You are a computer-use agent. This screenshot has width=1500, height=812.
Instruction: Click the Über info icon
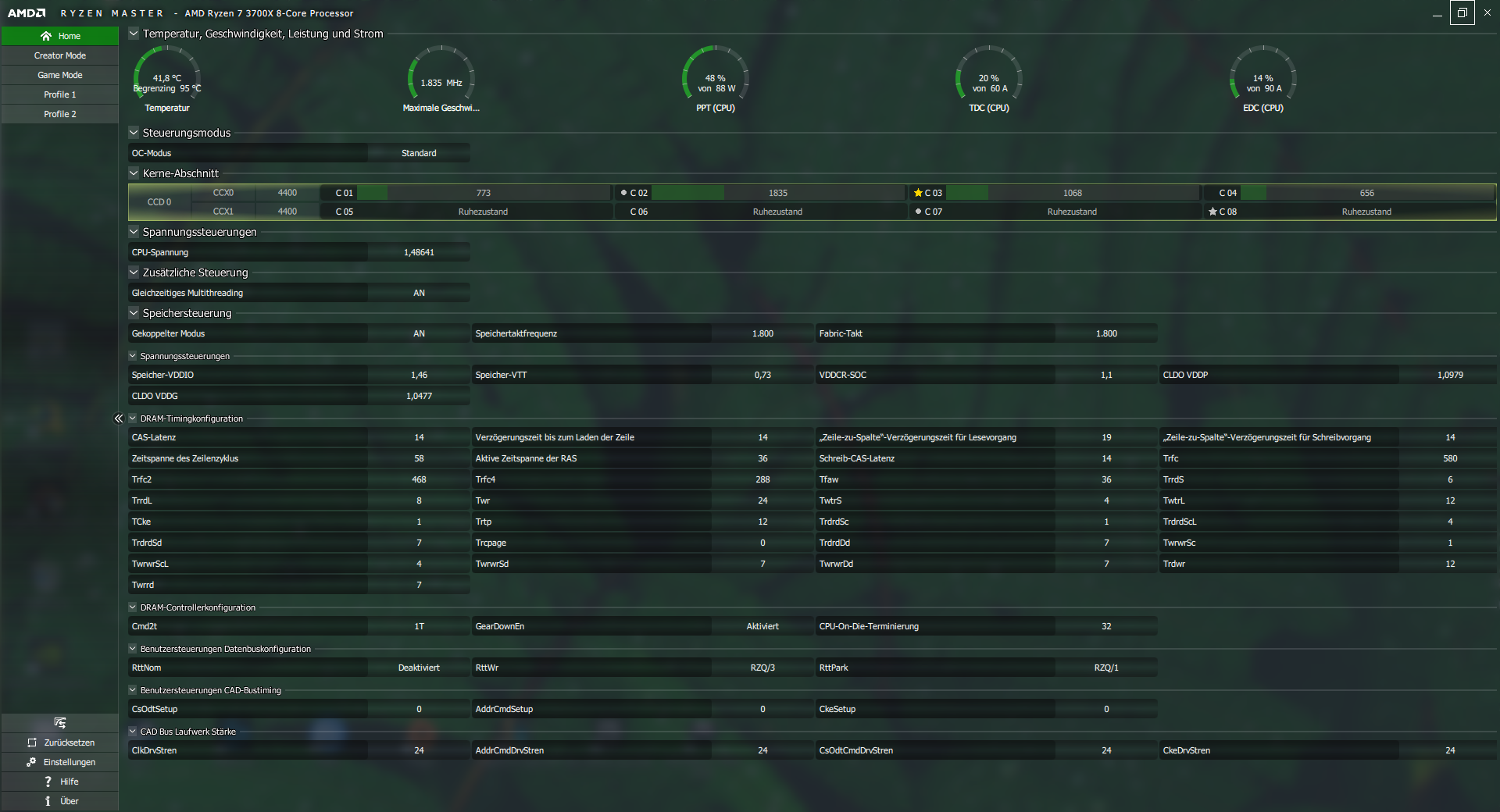(48, 801)
